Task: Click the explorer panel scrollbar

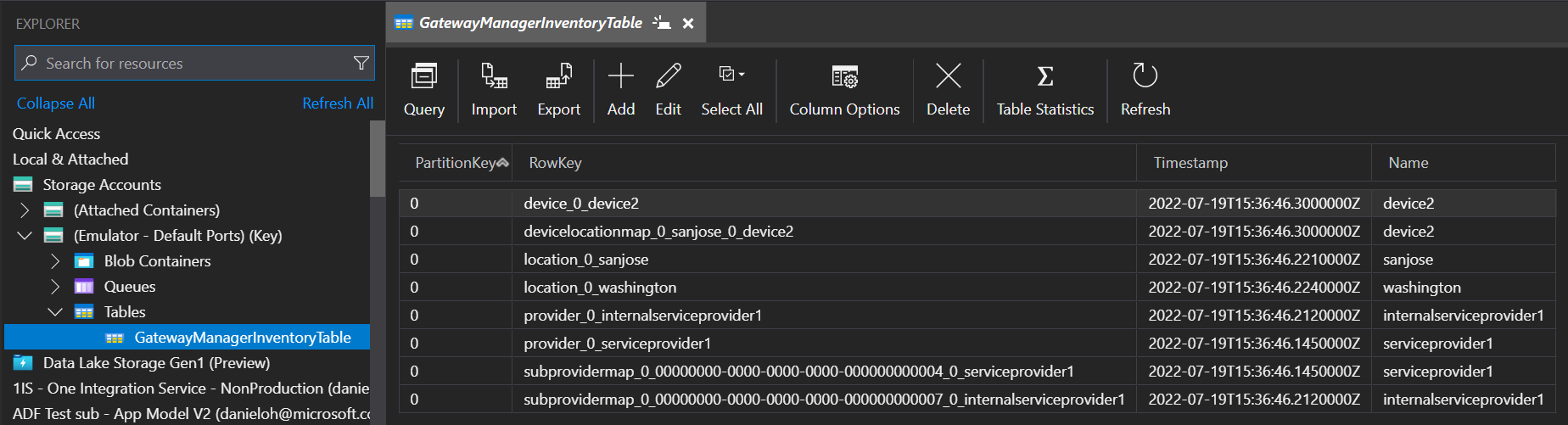Action: (x=378, y=159)
